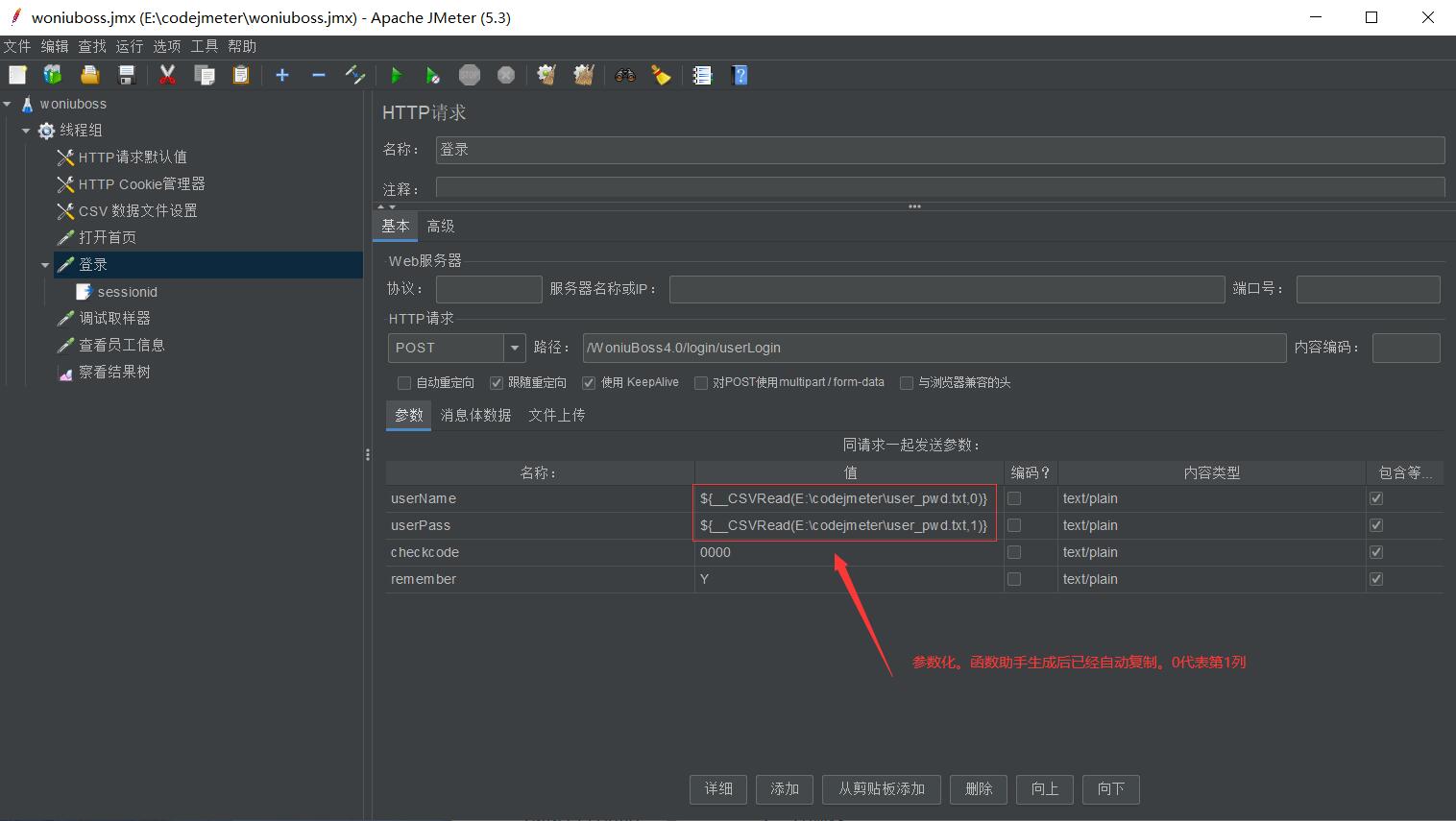Select HTTP请求默认值 in the tree
Screen dimensions: 1456x821
(x=133, y=157)
